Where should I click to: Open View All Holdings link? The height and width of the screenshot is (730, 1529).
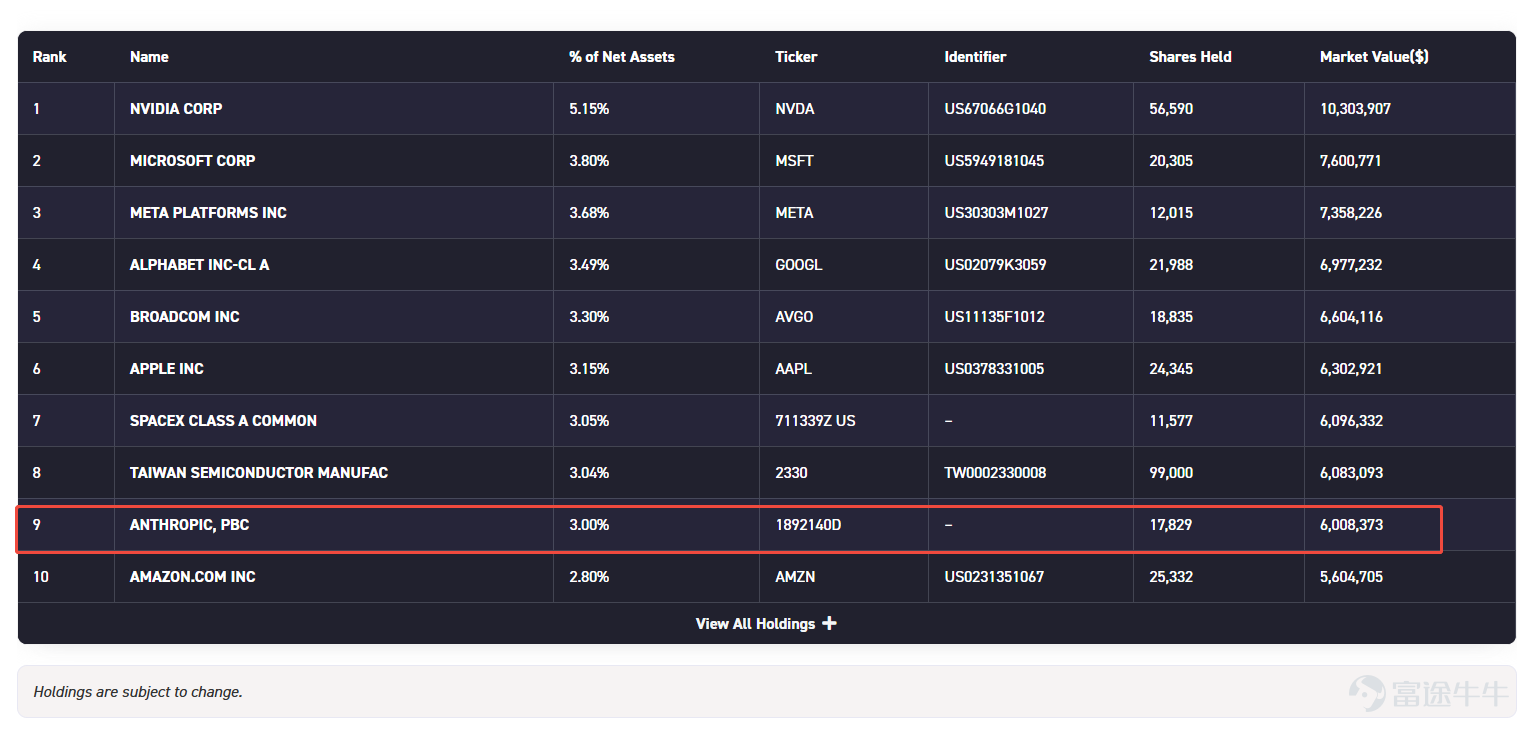(x=766, y=623)
